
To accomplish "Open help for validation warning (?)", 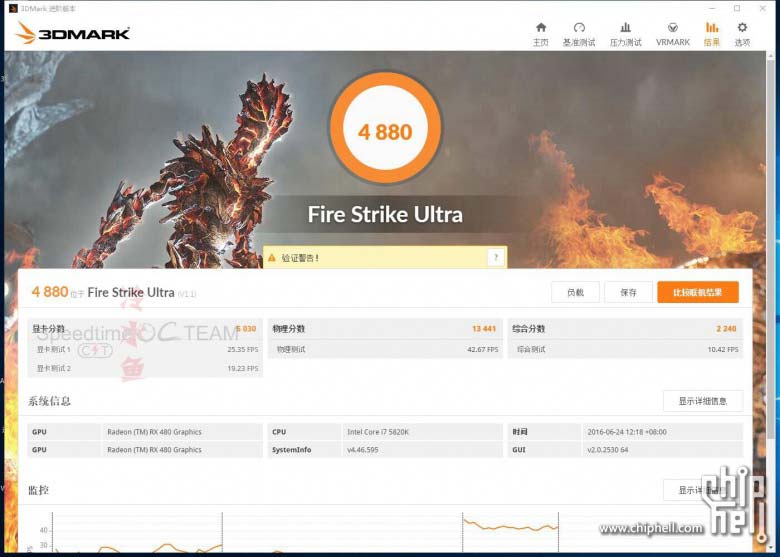I will (495, 258).
